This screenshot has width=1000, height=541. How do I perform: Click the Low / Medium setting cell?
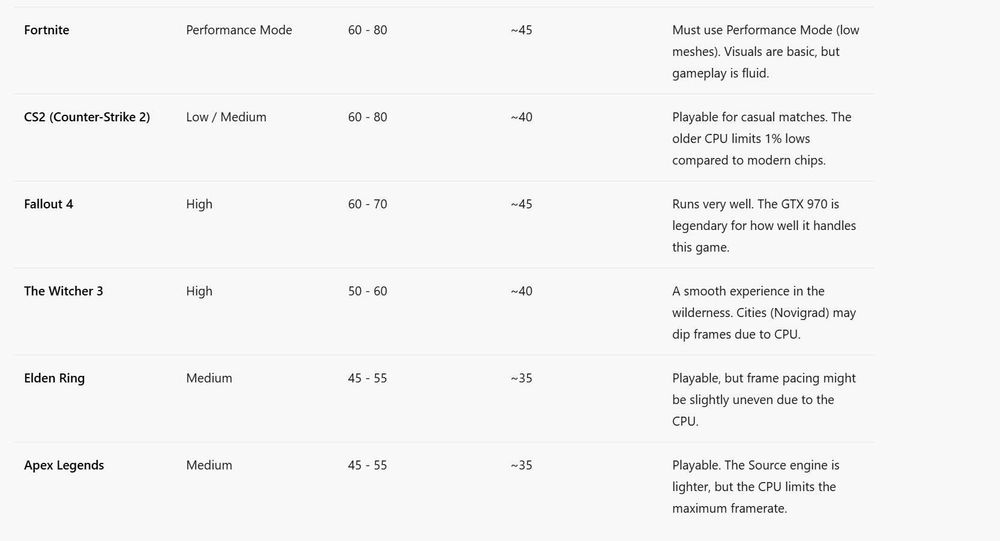point(226,117)
